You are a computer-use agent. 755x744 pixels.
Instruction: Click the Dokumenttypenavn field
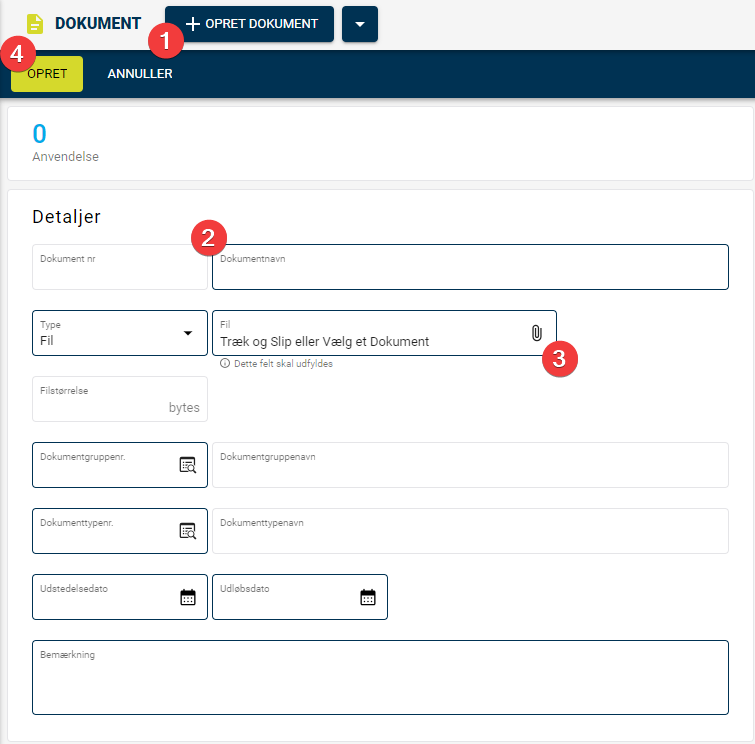coord(470,531)
